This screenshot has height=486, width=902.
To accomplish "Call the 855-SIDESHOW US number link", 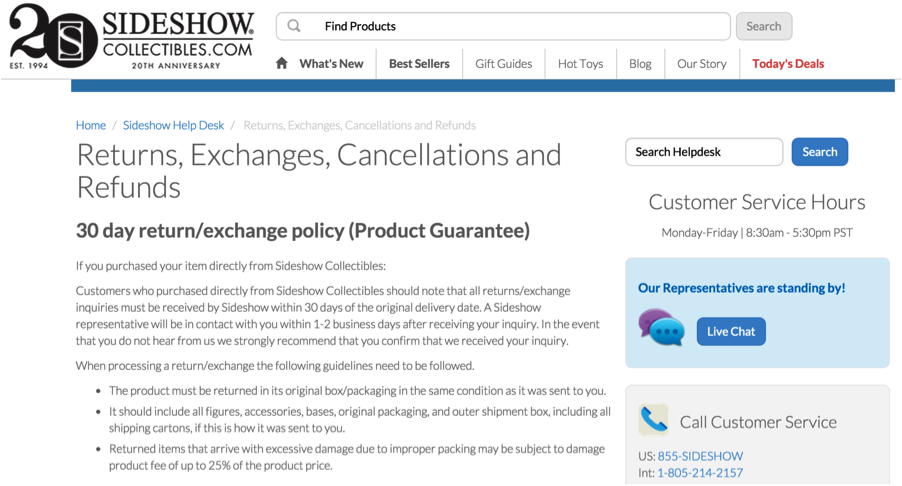I will point(700,456).
